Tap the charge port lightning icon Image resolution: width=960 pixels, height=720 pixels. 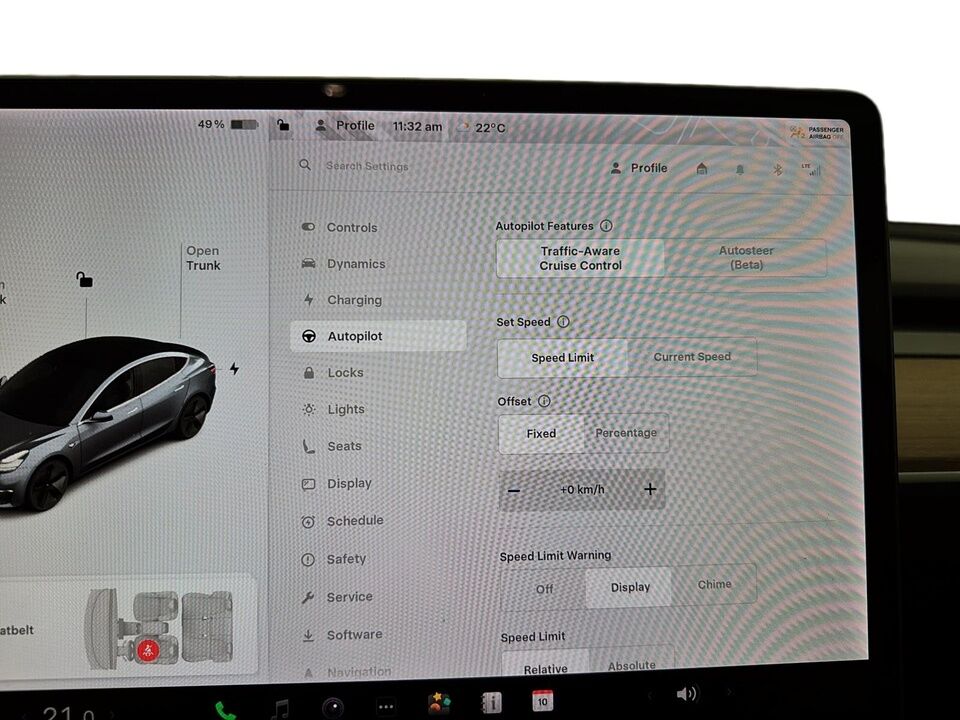(x=234, y=369)
